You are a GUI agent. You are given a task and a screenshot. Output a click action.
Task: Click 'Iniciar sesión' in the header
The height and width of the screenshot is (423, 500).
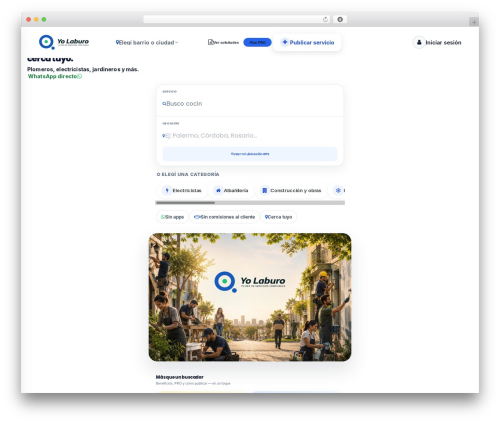(x=437, y=42)
